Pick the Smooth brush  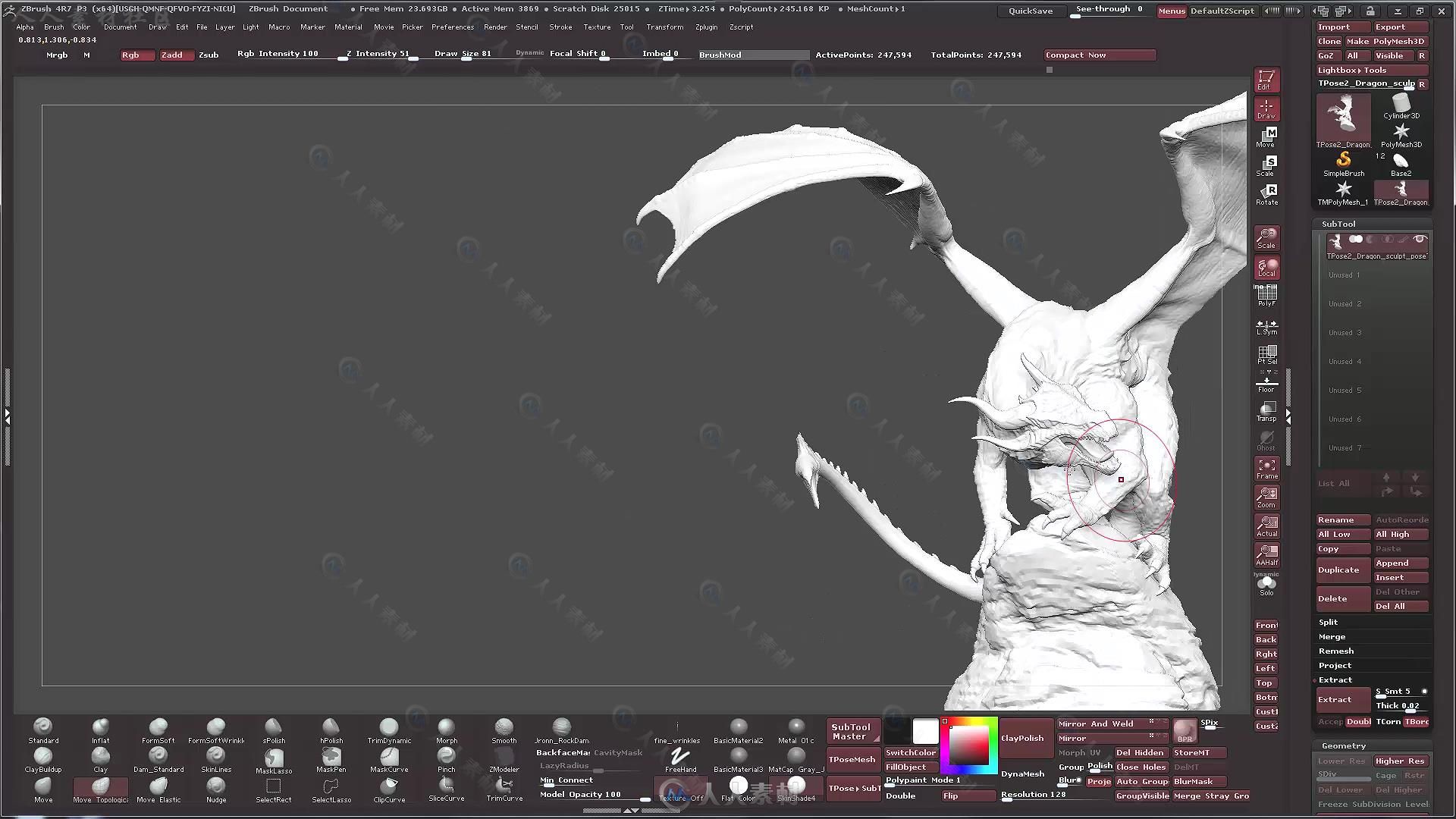pos(504,731)
